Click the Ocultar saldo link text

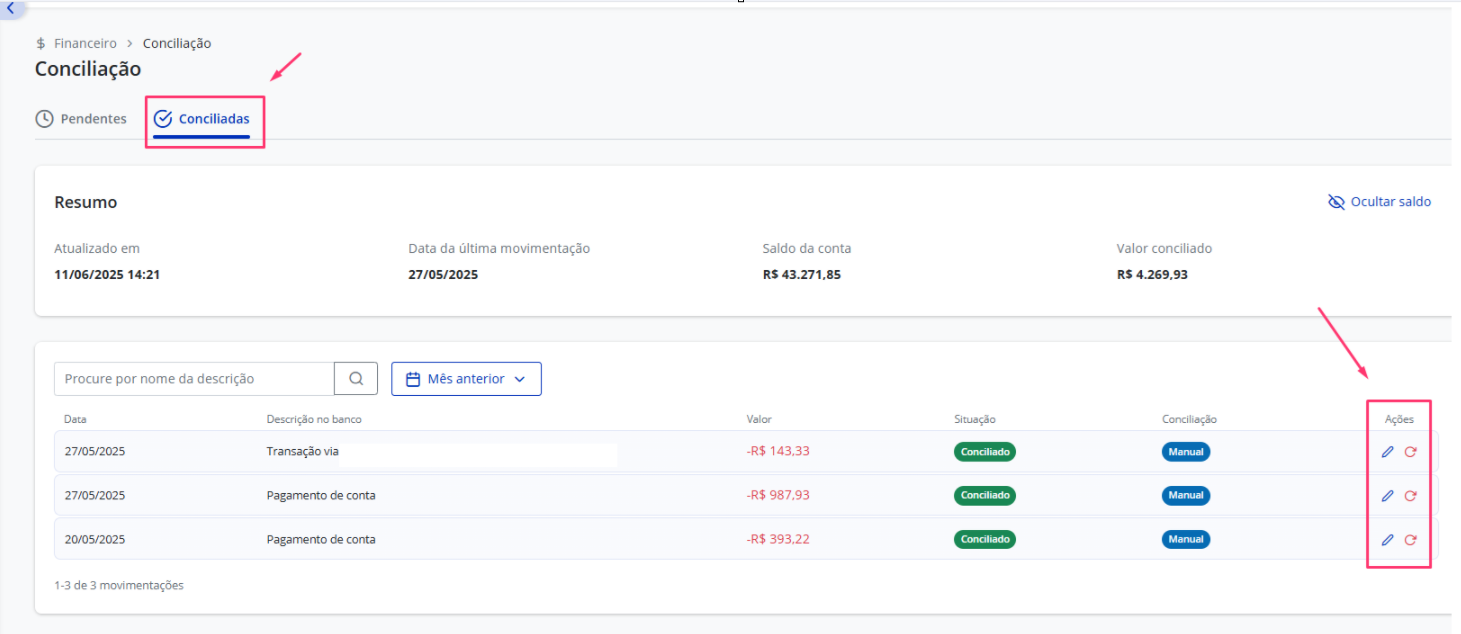pos(1391,202)
